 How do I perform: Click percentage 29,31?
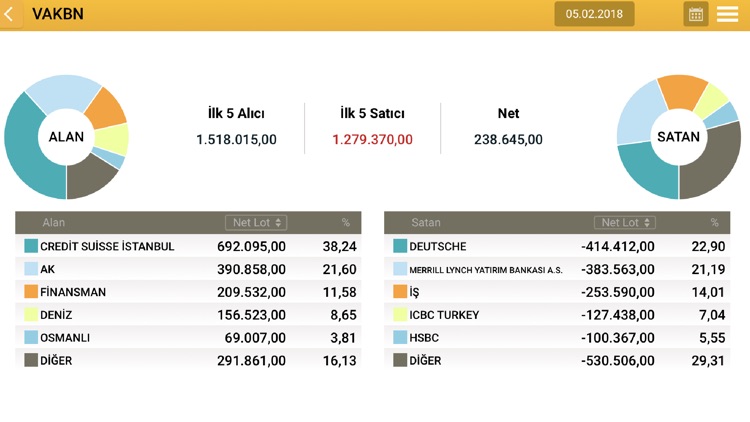(708, 360)
